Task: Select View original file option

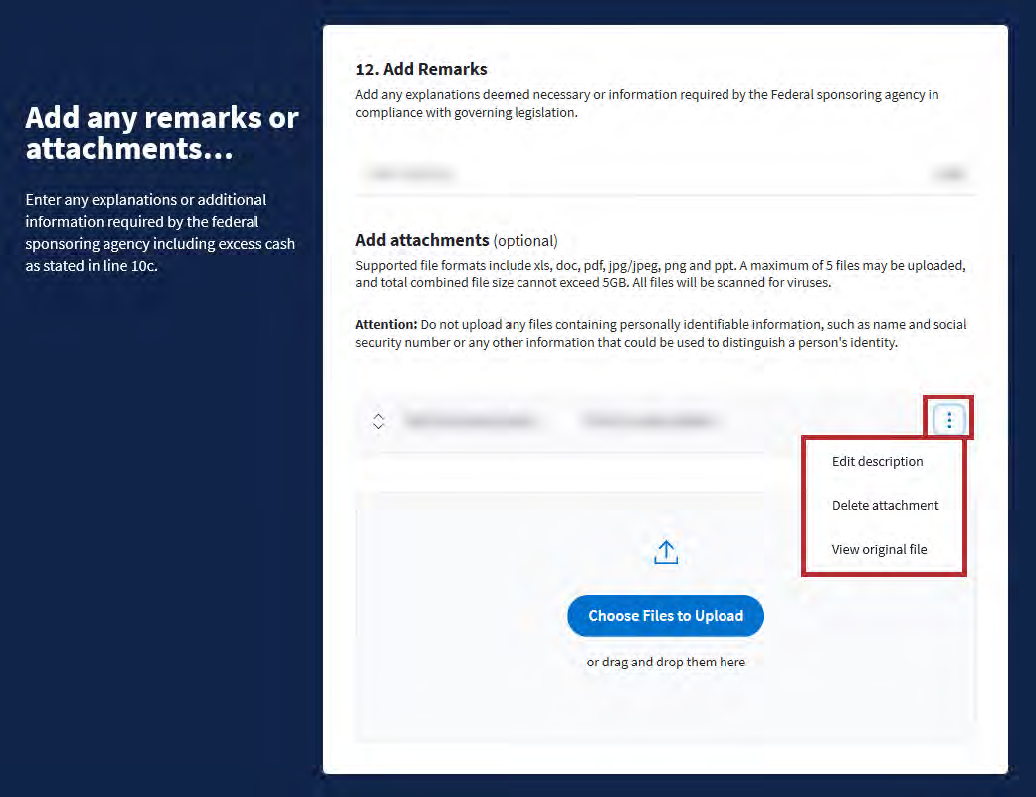Action: tap(879, 550)
